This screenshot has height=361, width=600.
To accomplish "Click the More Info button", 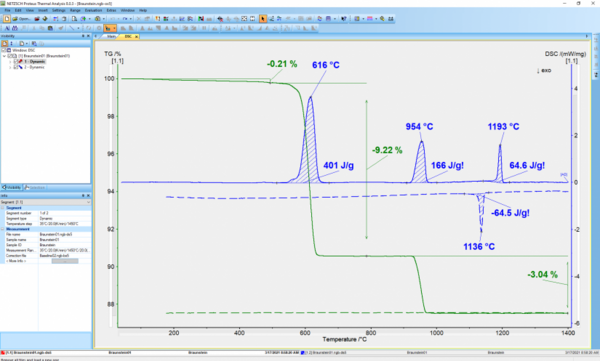I will [65, 261].
